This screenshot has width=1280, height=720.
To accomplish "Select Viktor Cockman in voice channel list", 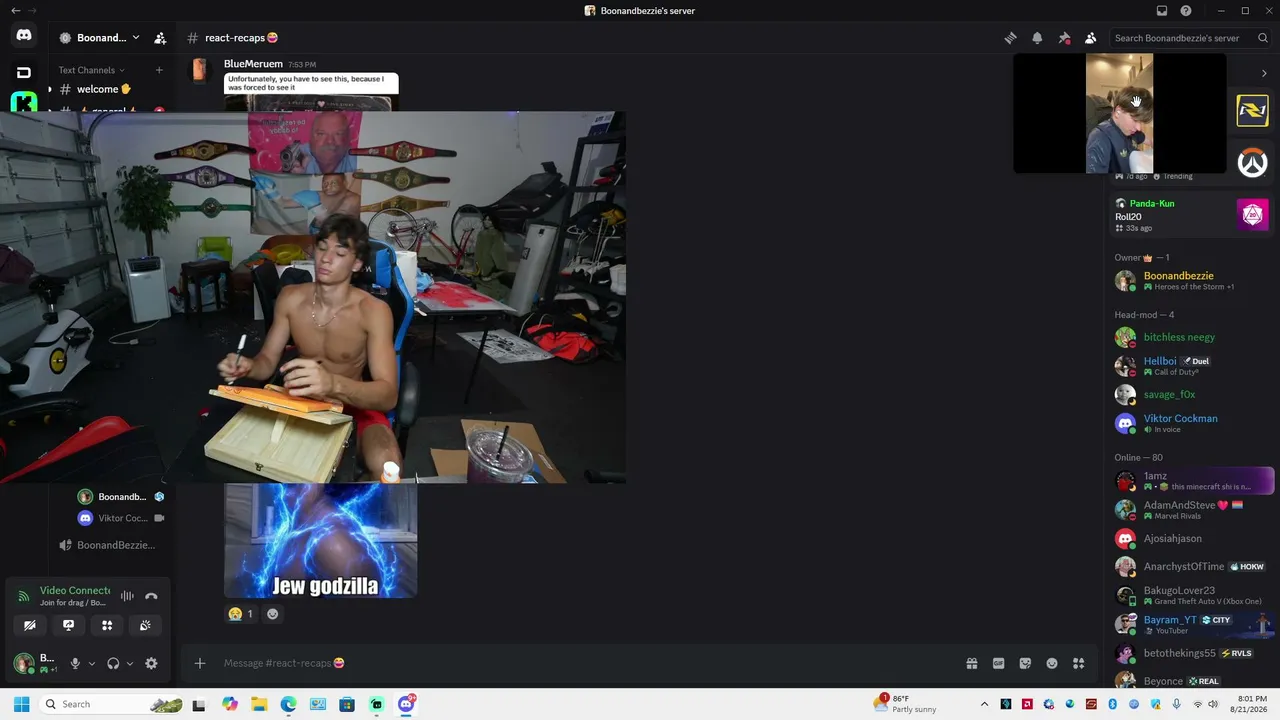I will click(x=121, y=518).
